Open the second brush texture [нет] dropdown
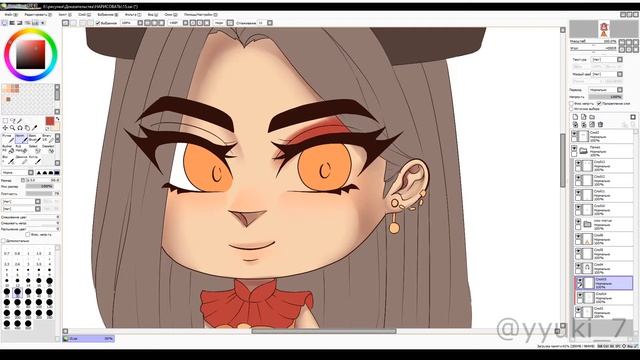The height and width of the screenshot is (360, 640). [38, 209]
